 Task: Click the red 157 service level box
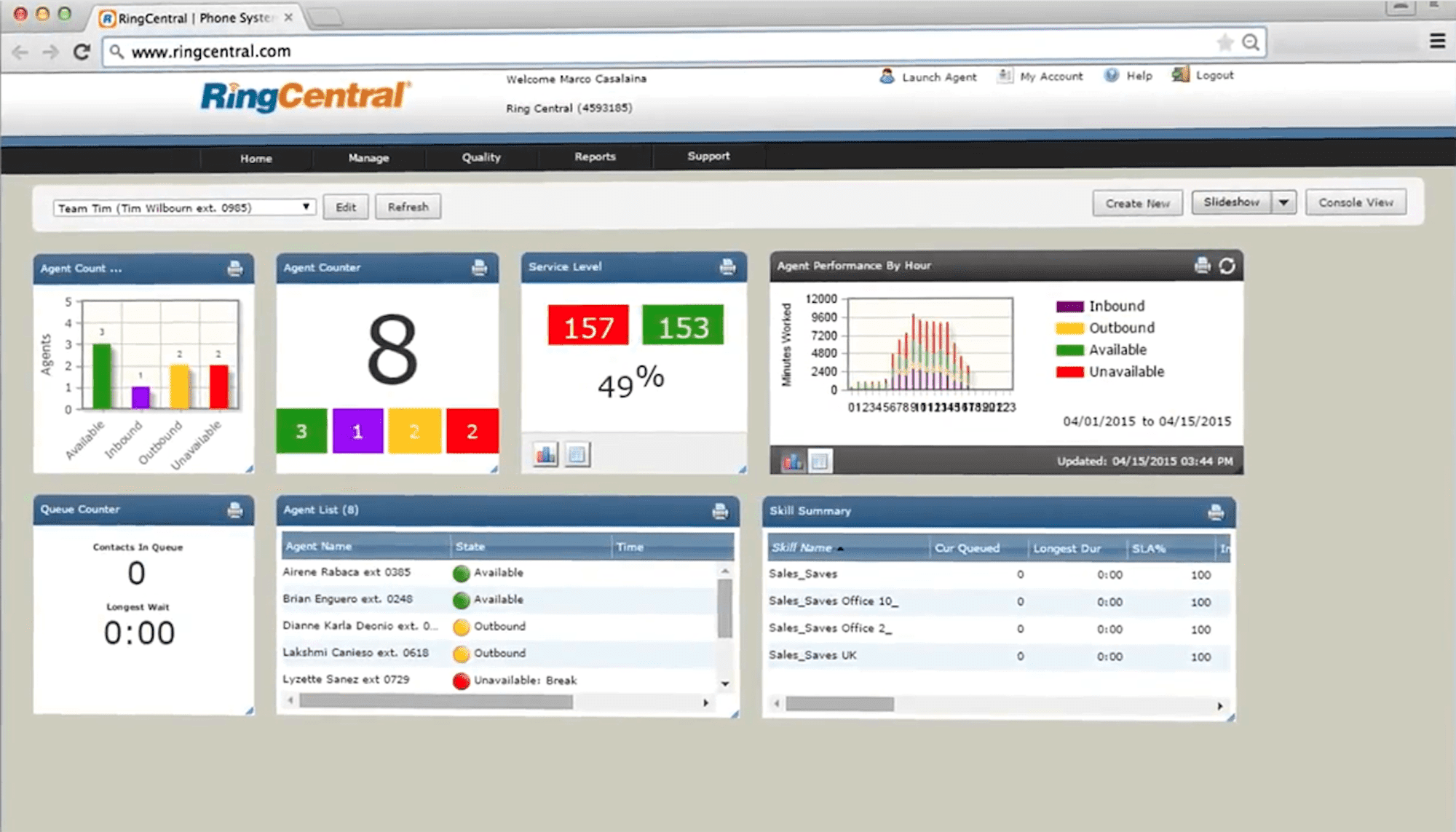click(x=588, y=325)
